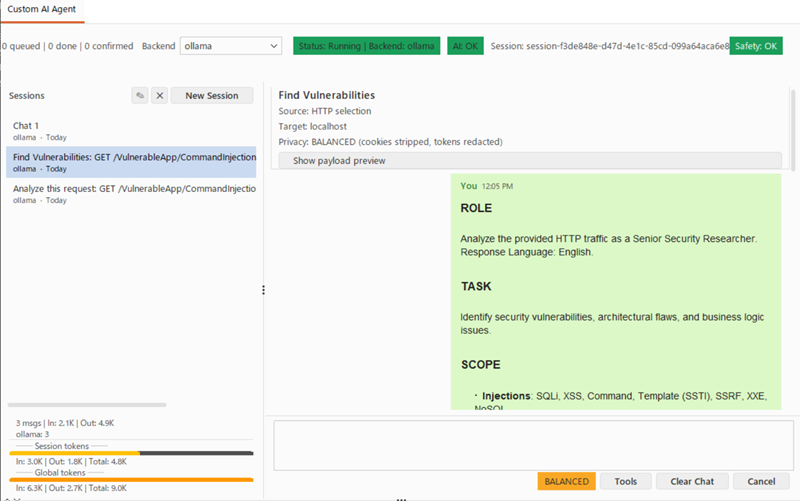Start a New Session
800x501 pixels.
212,95
